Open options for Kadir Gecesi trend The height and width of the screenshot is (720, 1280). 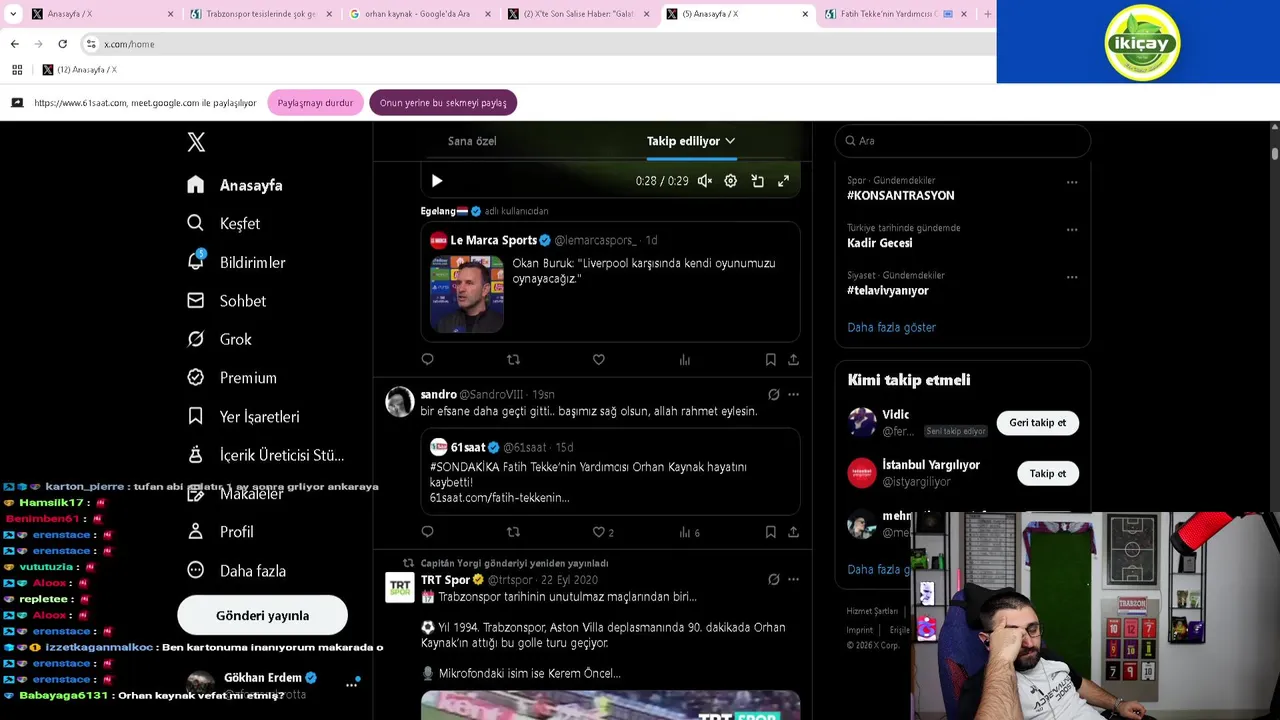(1072, 229)
